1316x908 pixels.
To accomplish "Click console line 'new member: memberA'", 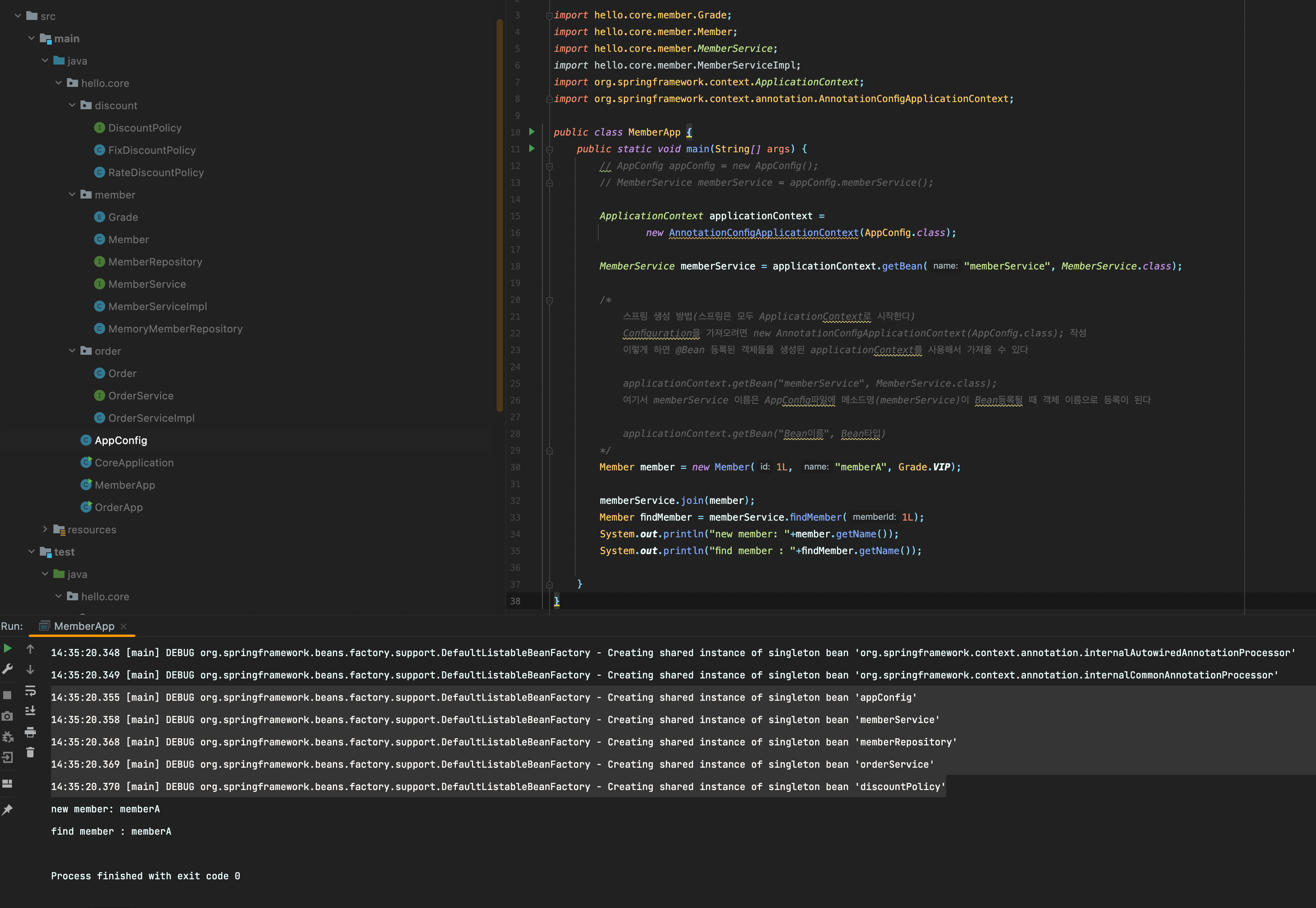I will pos(105,809).
